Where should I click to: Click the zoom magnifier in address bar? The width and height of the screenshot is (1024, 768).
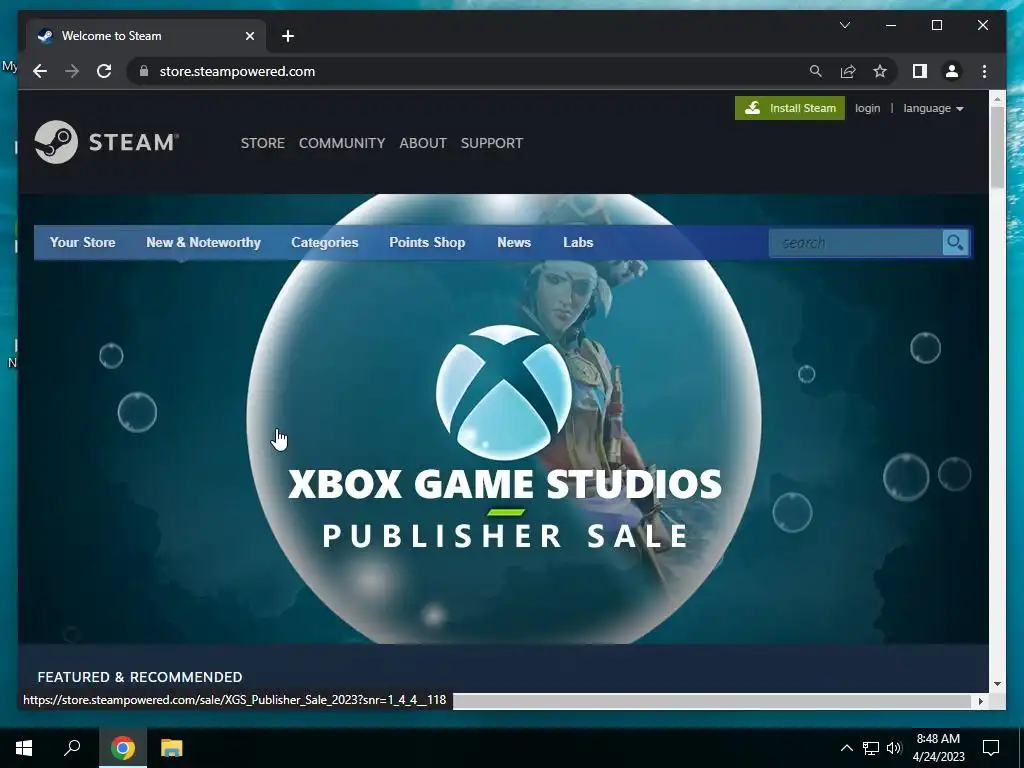point(816,71)
